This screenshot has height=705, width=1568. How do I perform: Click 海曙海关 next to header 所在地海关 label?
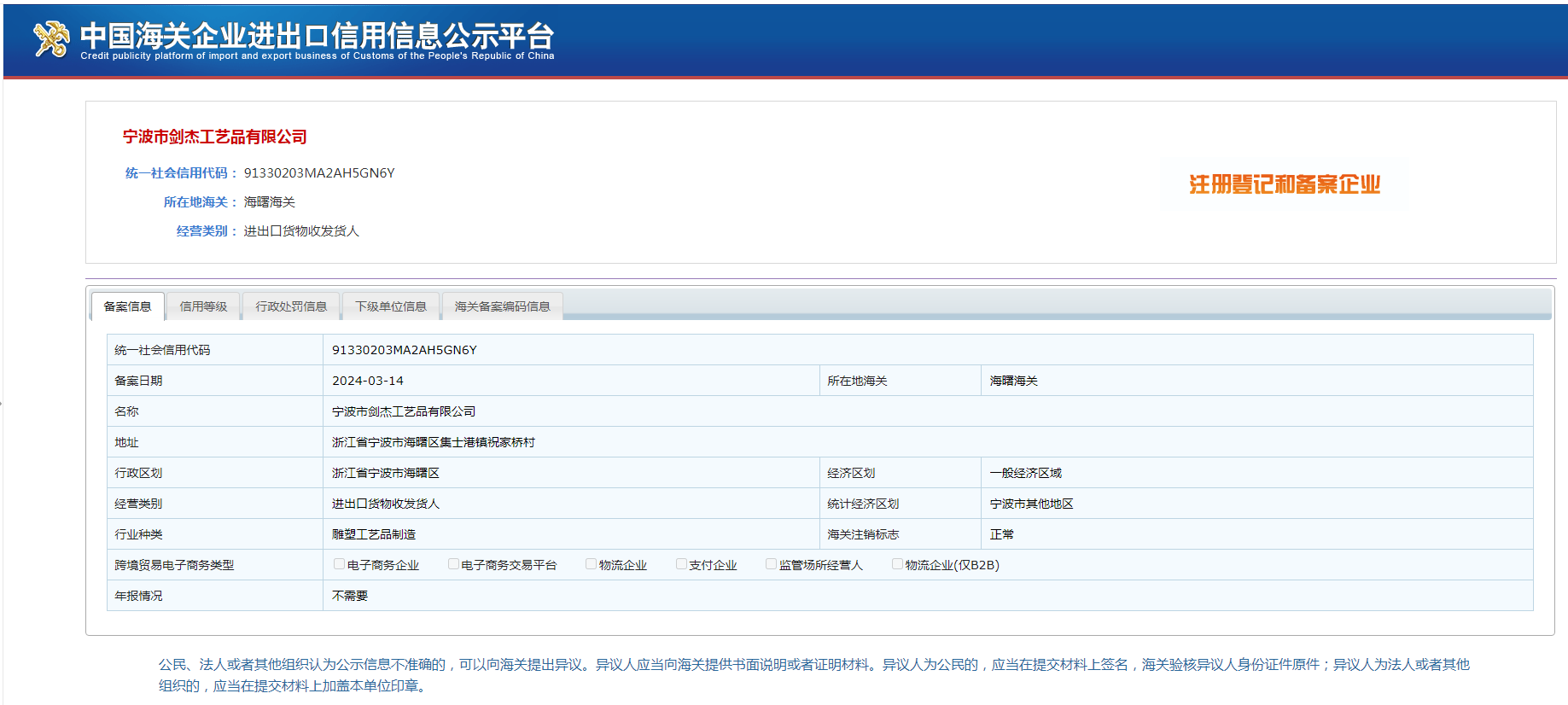coord(270,202)
